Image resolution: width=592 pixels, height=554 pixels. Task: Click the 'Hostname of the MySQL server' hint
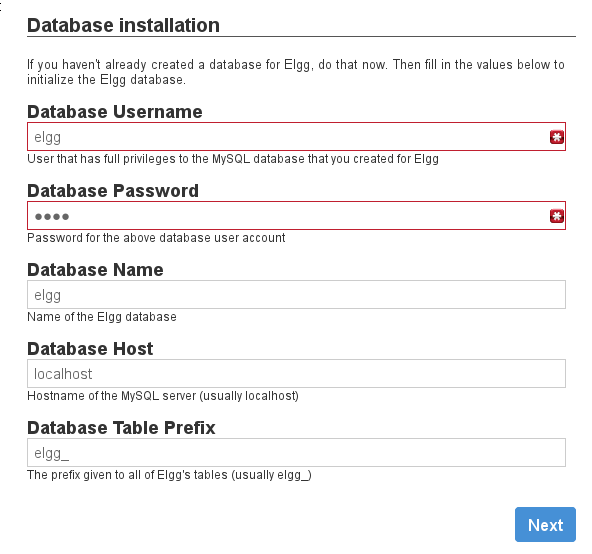click(x=163, y=396)
